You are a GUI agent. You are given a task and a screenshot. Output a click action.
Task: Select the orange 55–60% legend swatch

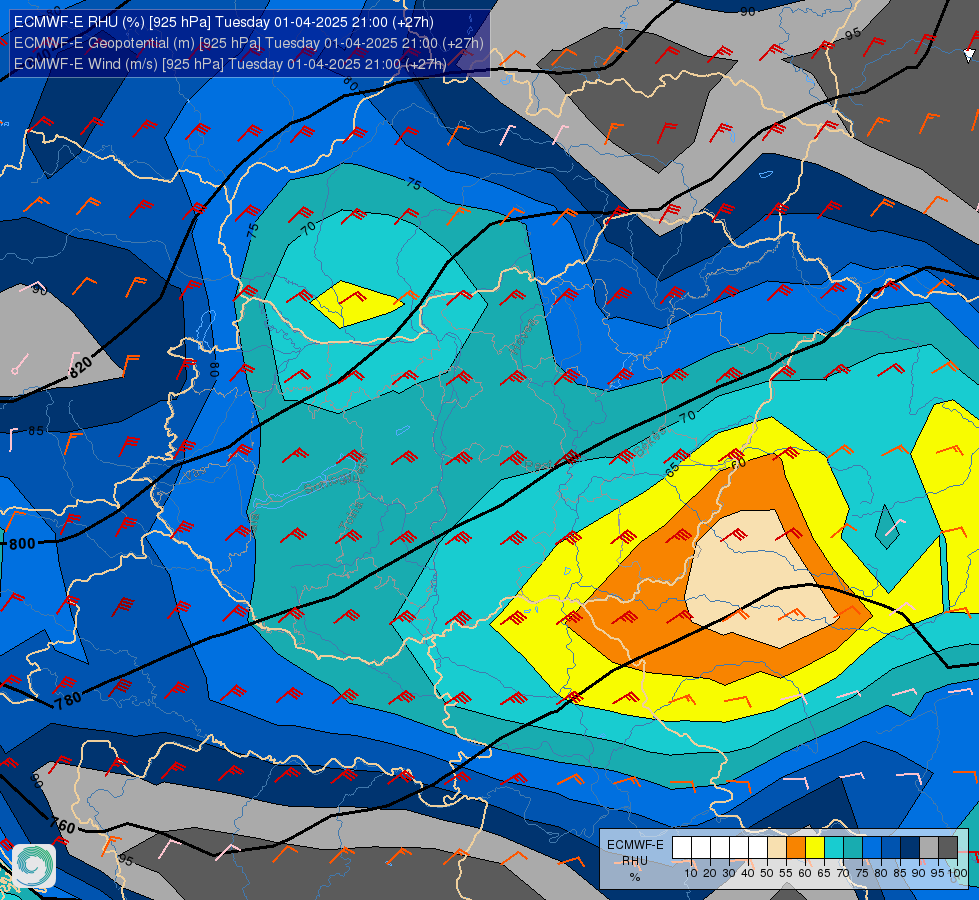point(796,848)
